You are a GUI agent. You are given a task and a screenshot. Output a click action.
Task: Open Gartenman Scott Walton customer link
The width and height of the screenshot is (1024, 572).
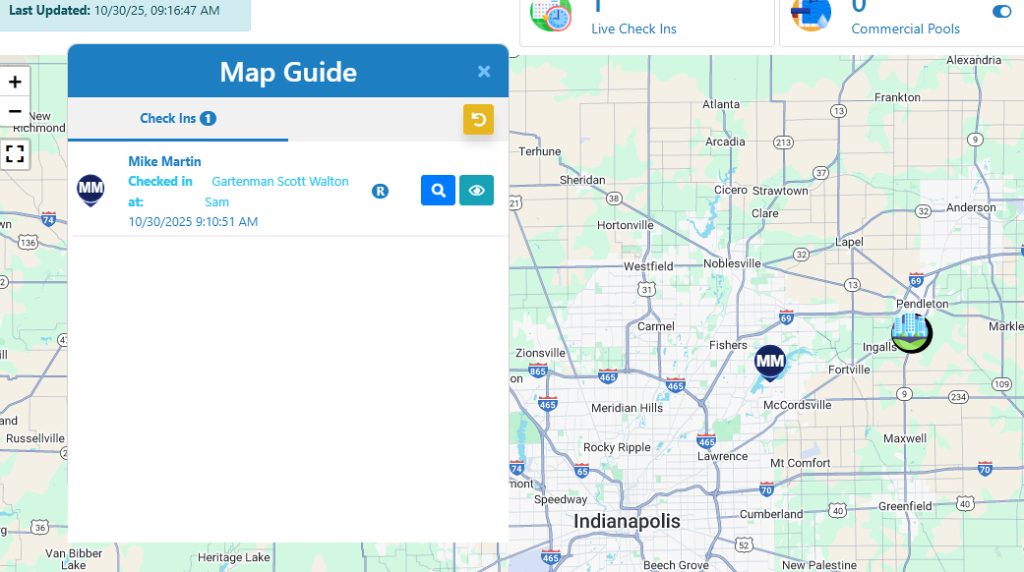click(x=280, y=182)
